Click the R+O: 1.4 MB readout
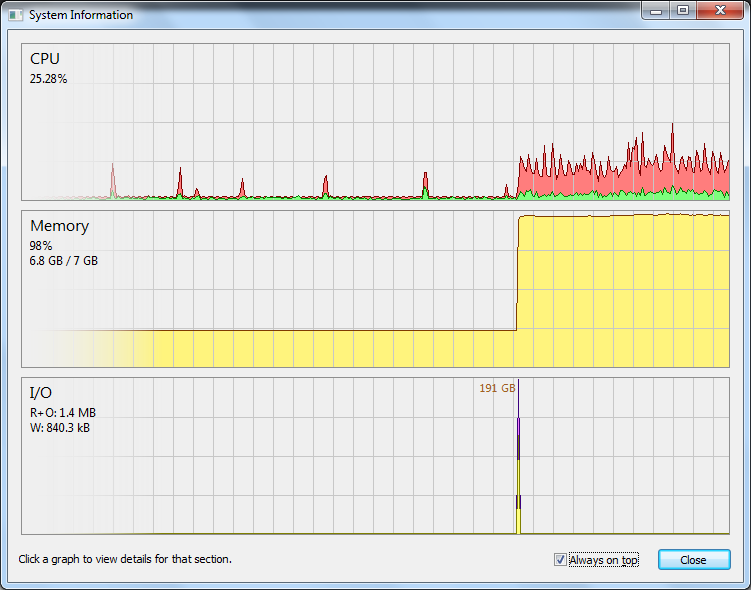 point(63,413)
